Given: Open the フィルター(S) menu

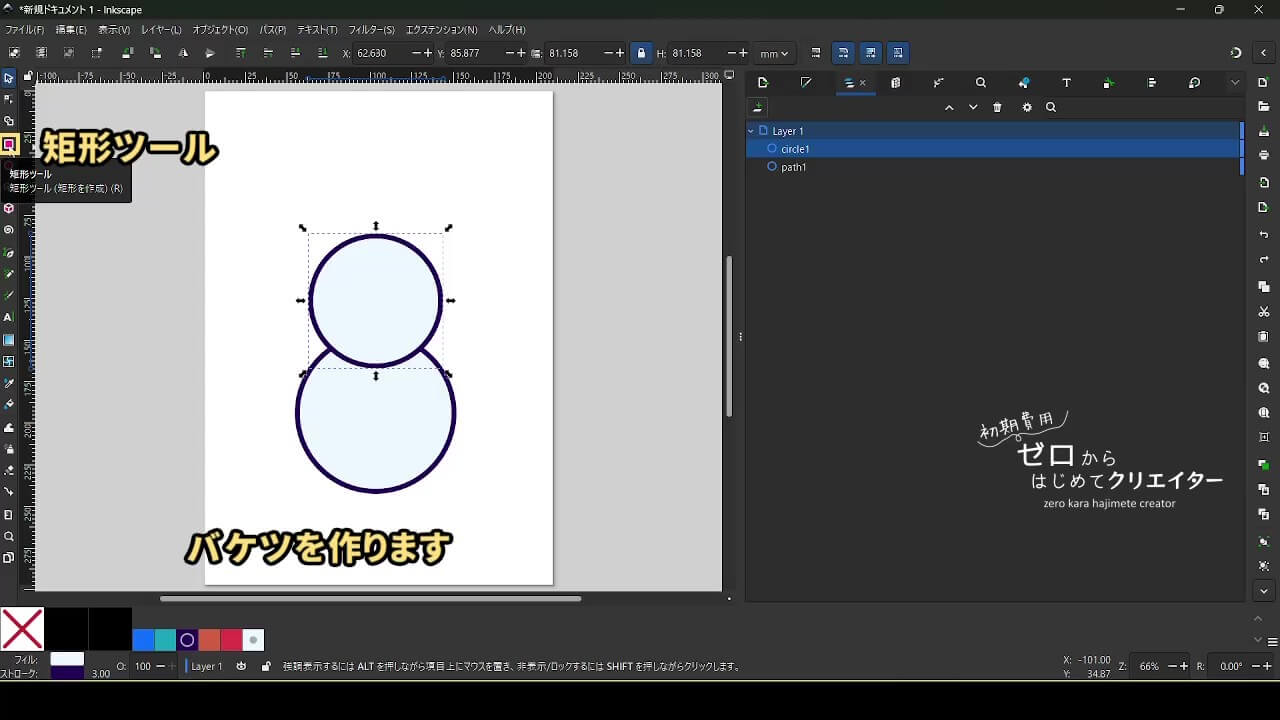Looking at the screenshot, I should tap(370, 30).
